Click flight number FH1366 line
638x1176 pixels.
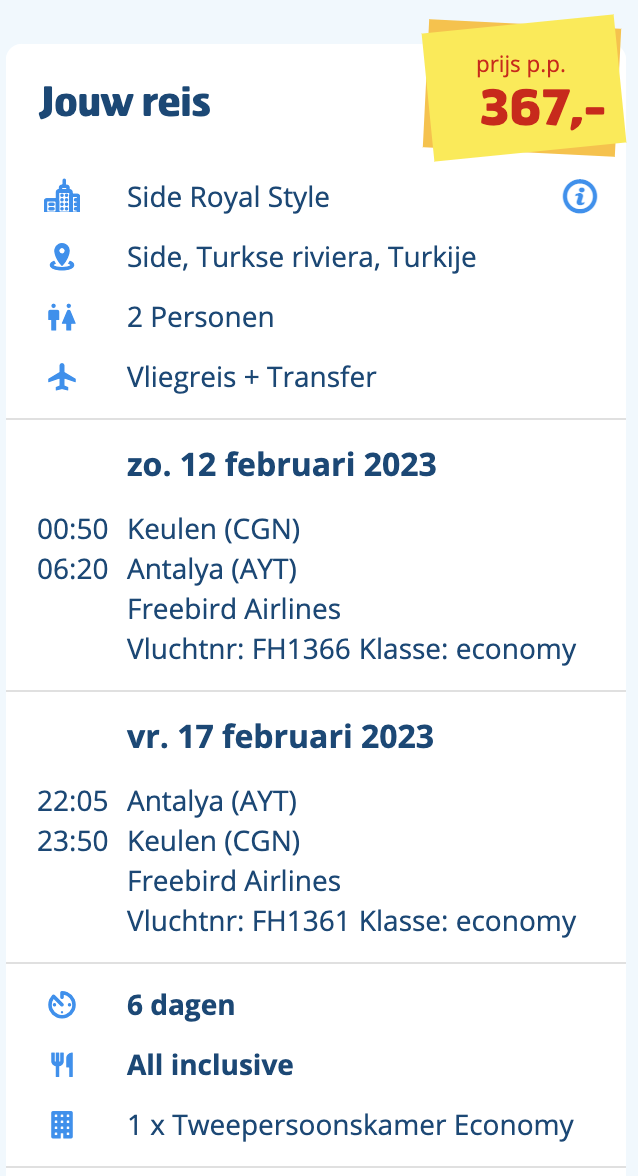click(x=352, y=649)
